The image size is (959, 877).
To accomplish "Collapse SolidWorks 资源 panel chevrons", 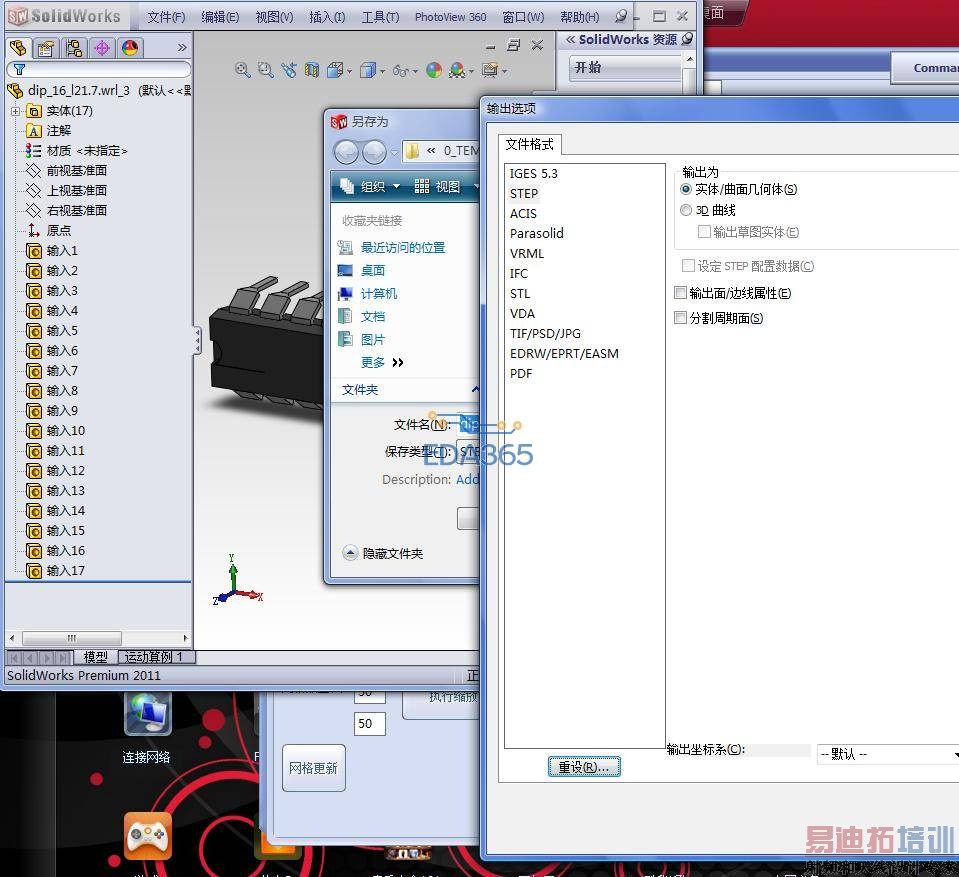I will tap(570, 40).
